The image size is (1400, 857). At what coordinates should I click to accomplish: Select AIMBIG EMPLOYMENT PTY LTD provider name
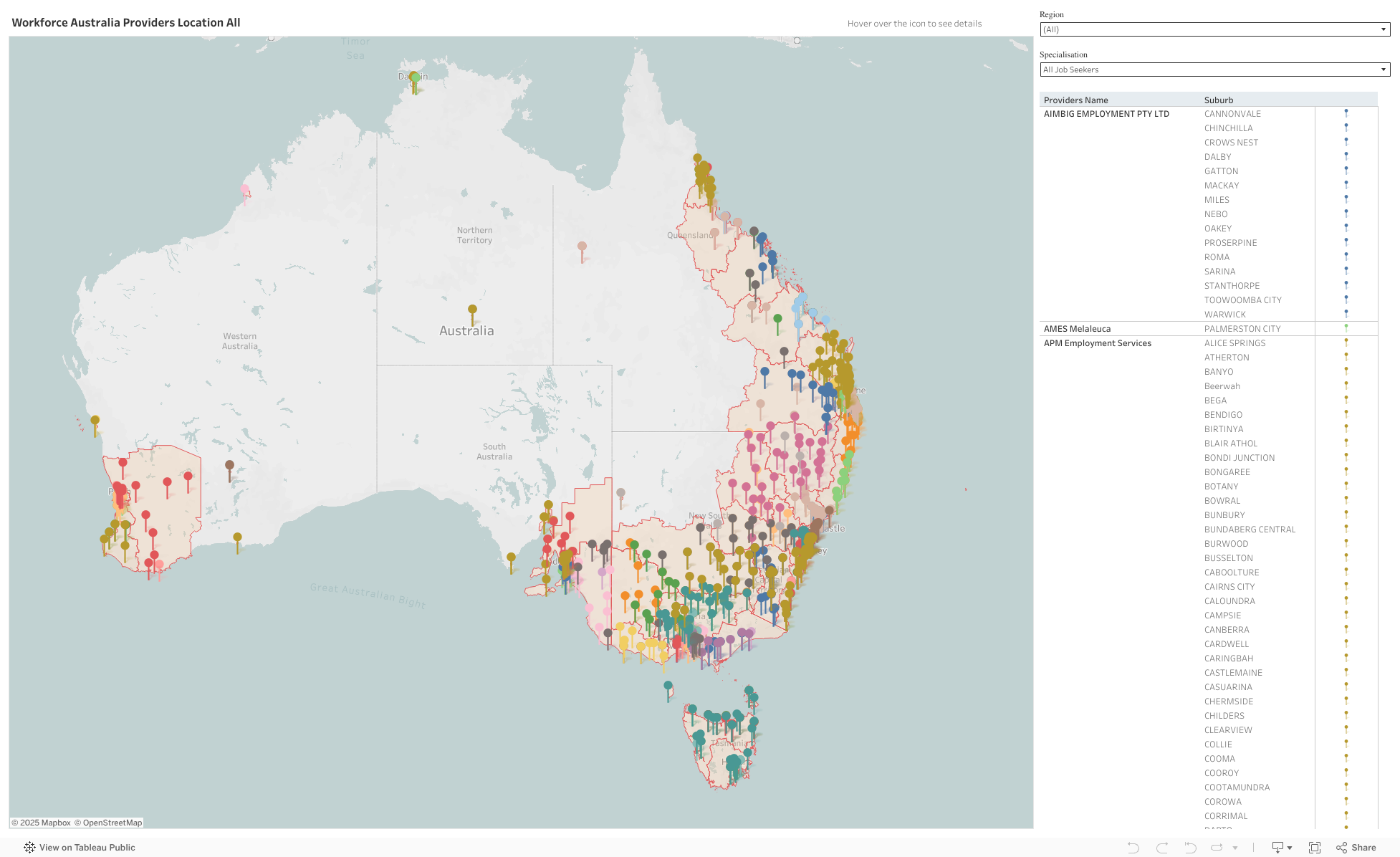[1106, 114]
